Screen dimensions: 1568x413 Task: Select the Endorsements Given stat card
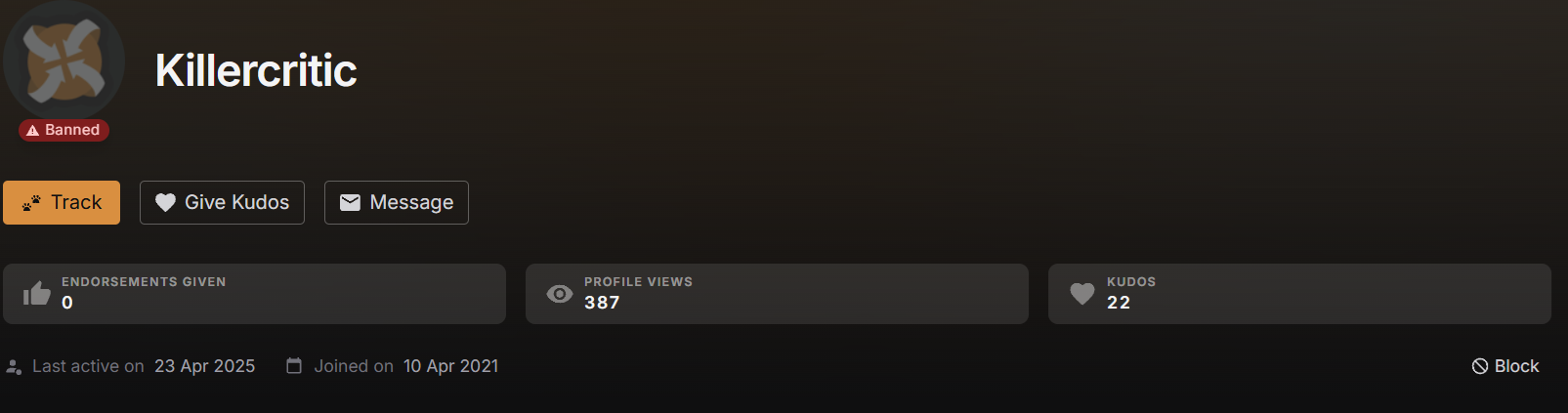(254, 294)
